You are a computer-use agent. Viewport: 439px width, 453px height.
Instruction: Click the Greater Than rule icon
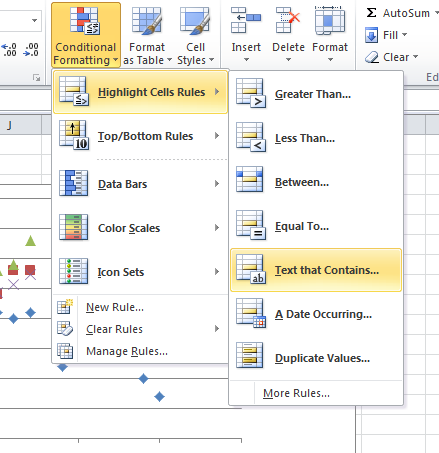click(251, 93)
